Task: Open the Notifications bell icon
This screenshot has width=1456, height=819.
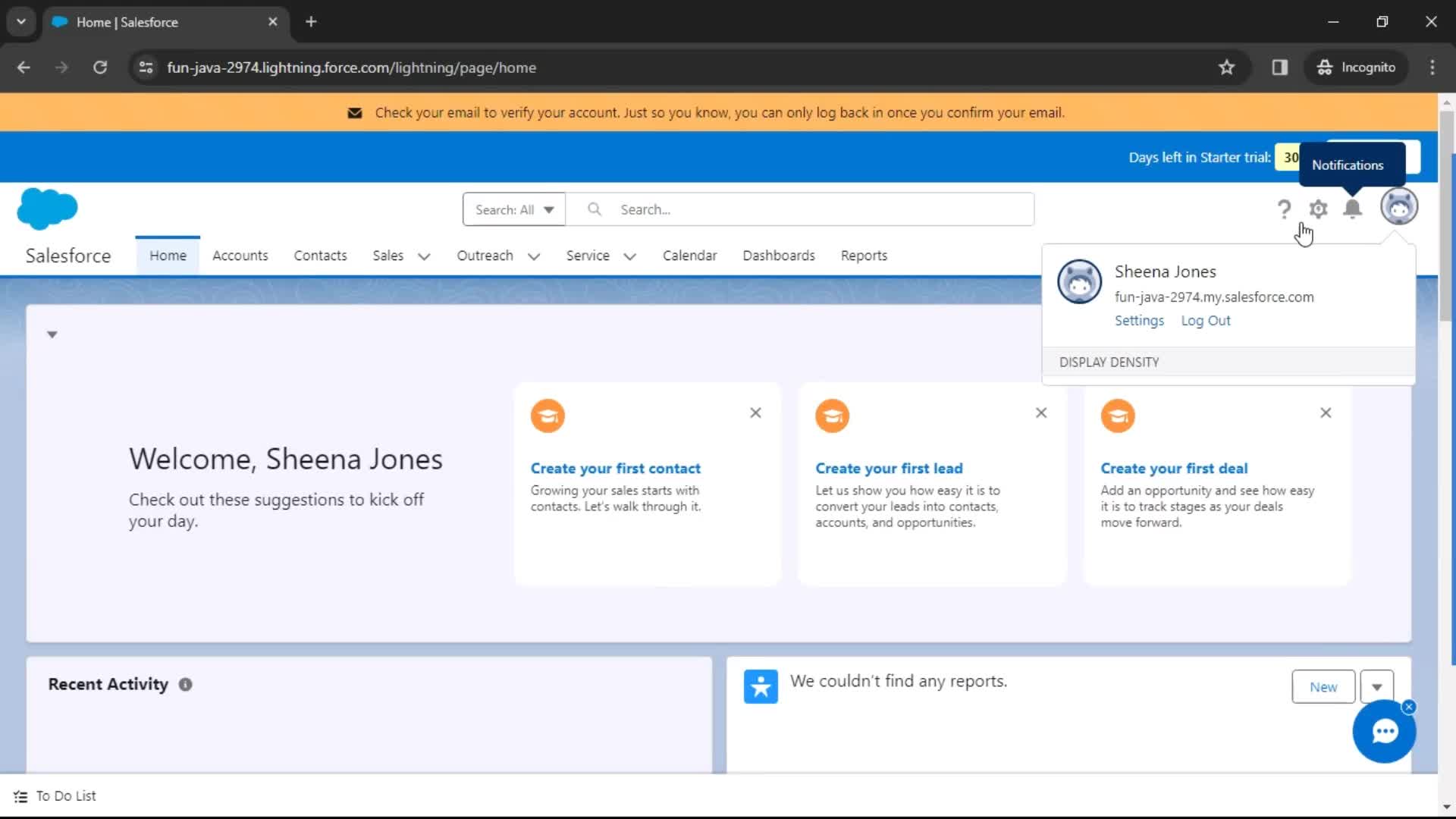Action: [x=1352, y=209]
